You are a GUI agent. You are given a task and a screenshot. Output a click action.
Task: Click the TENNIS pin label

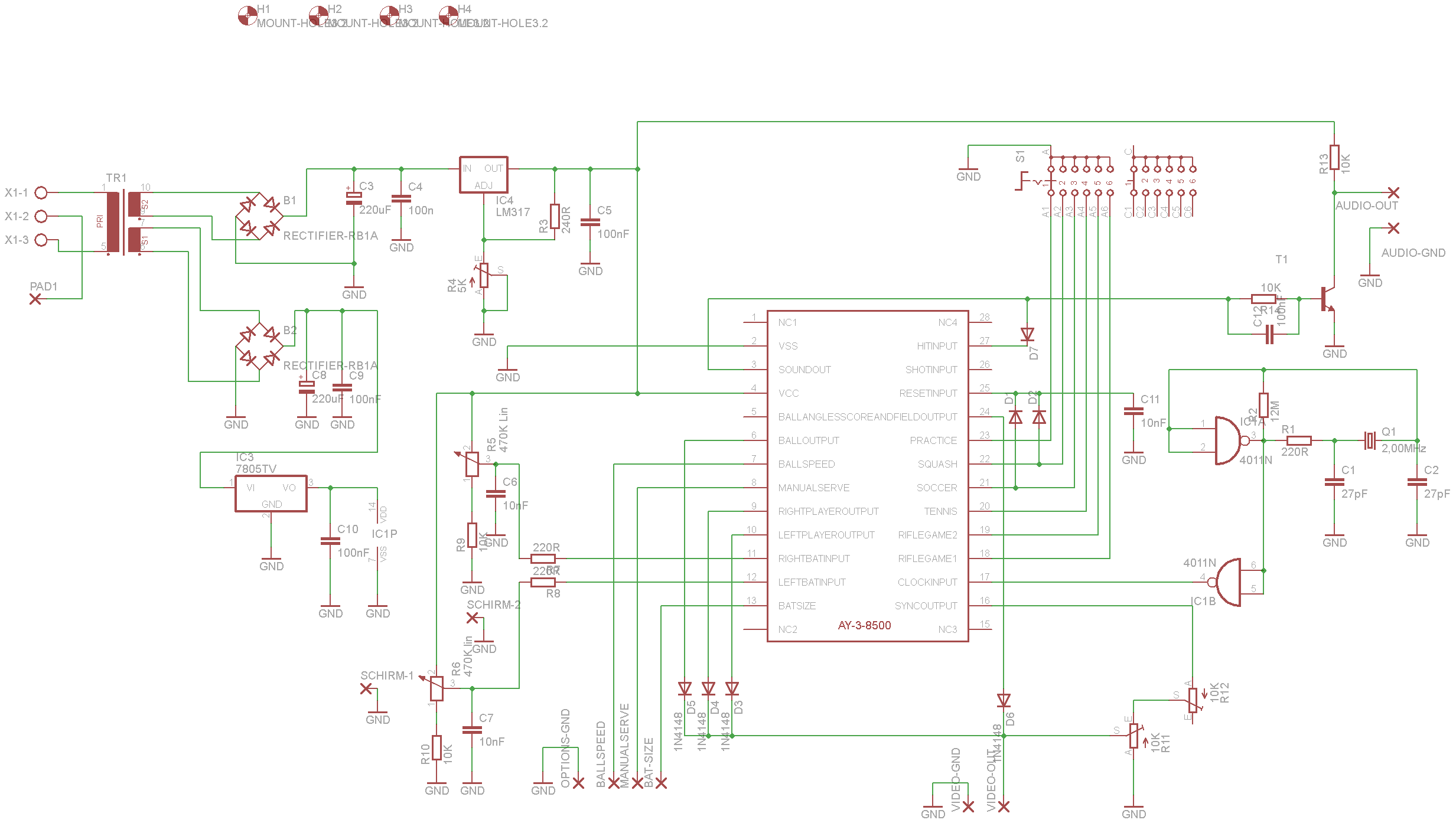pyautogui.click(x=940, y=511)
